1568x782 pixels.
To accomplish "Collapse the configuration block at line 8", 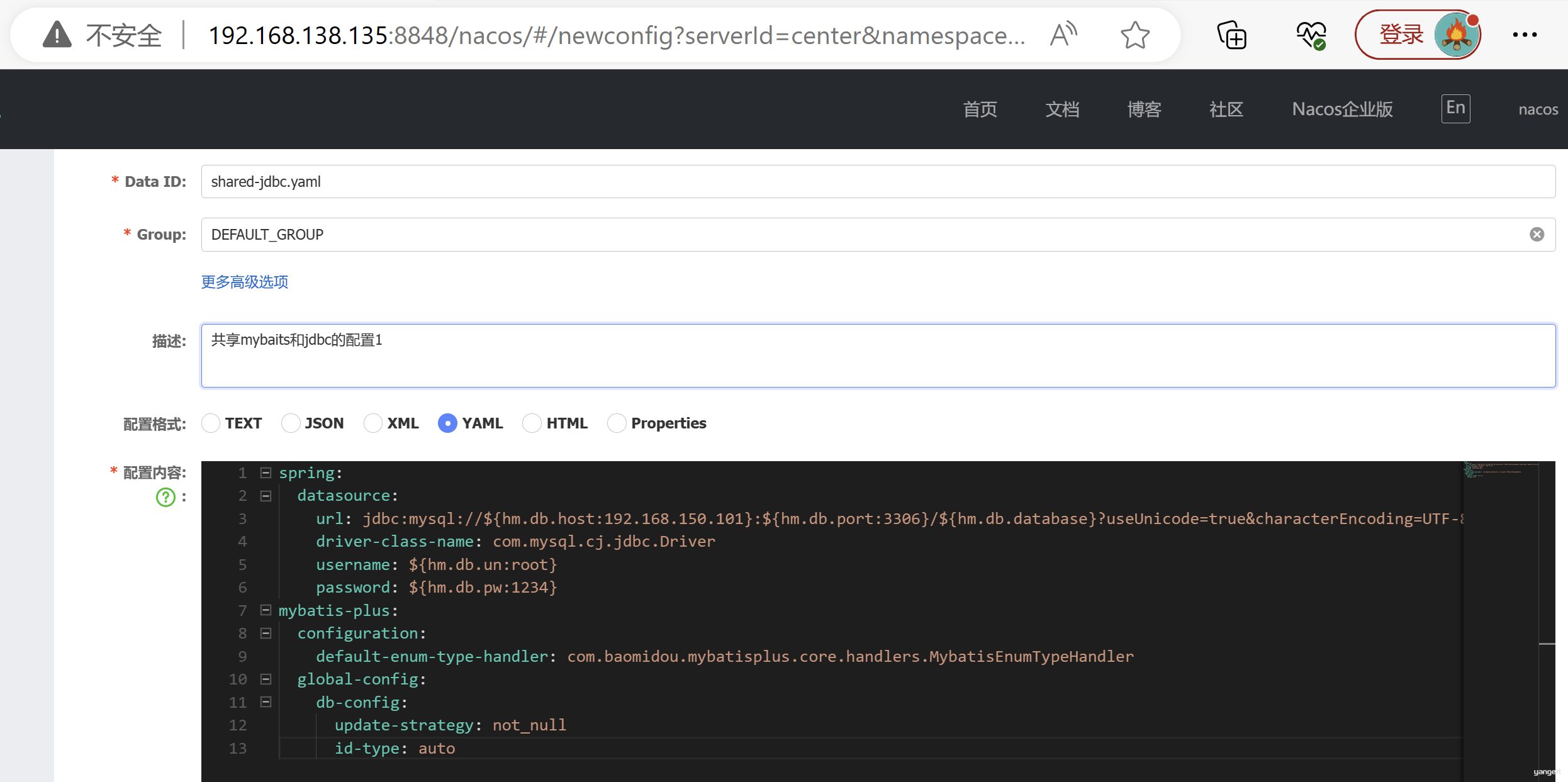I will click(266, 634).
